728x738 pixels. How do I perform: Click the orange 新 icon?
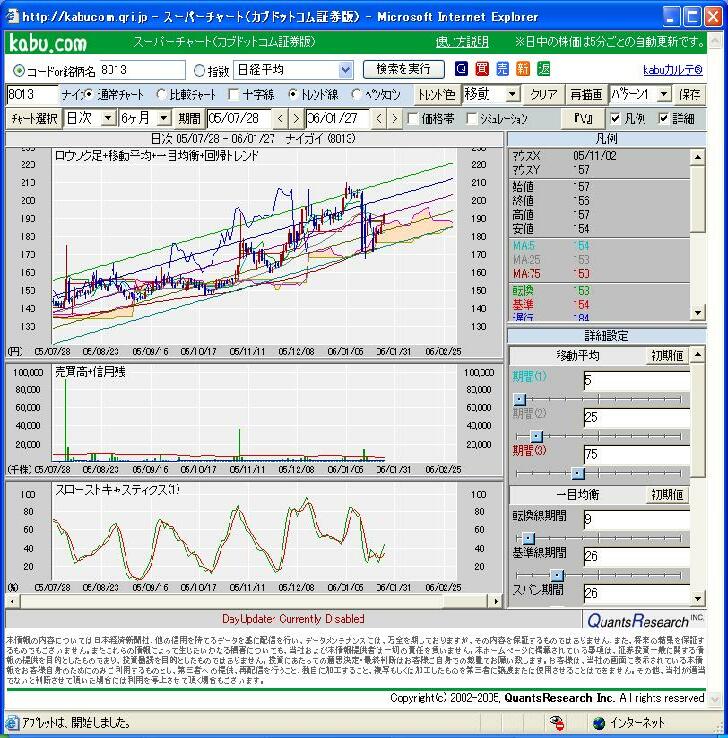click(x=523, y=69)
